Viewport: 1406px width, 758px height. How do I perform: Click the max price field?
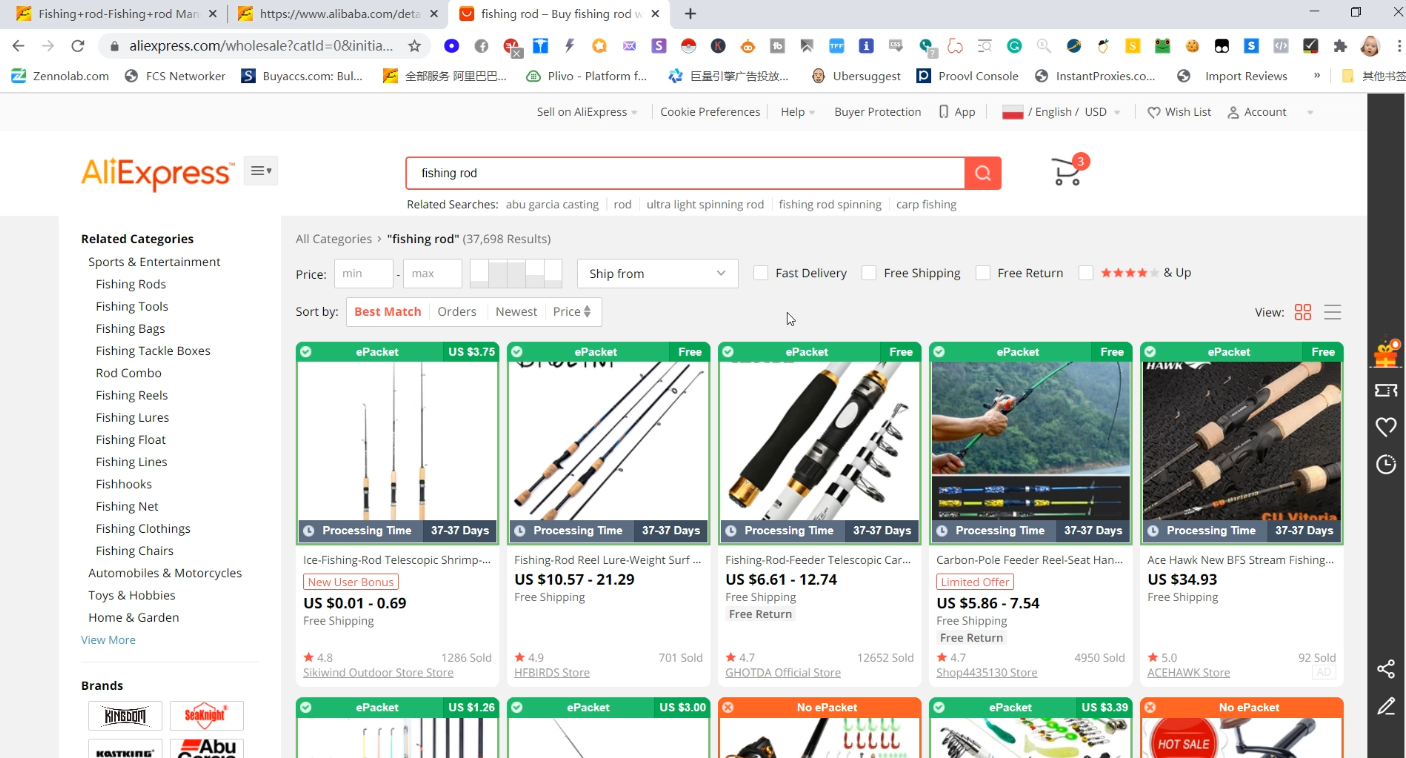point(432,274)
